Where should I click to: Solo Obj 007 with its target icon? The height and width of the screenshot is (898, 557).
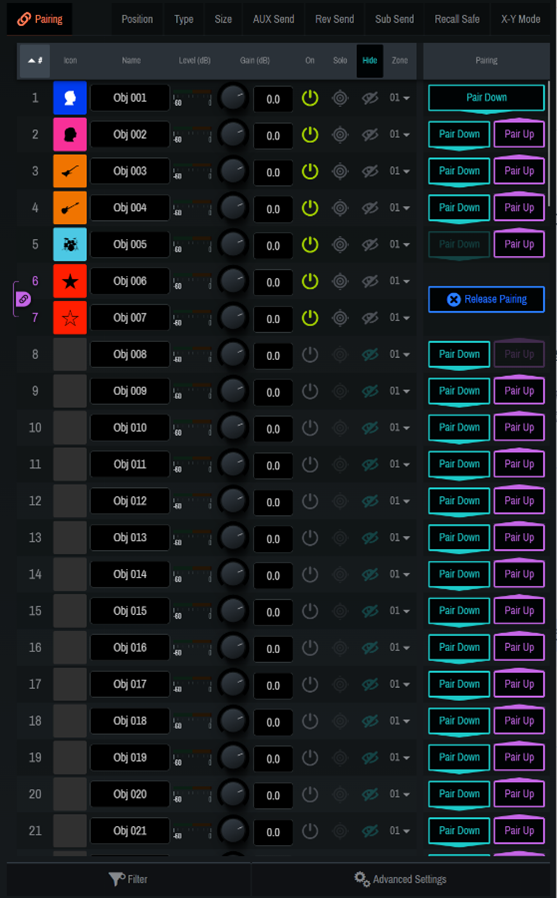pos(340,318)
